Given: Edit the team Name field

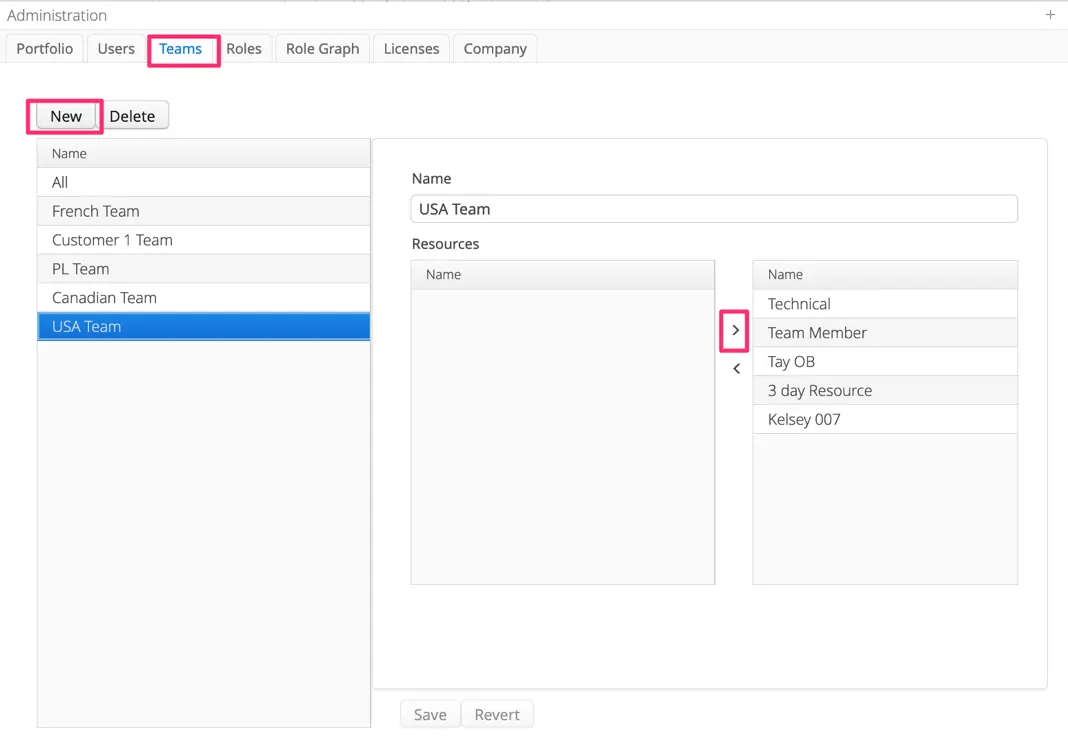Looking at the screenshot, I should click(714, 209).
